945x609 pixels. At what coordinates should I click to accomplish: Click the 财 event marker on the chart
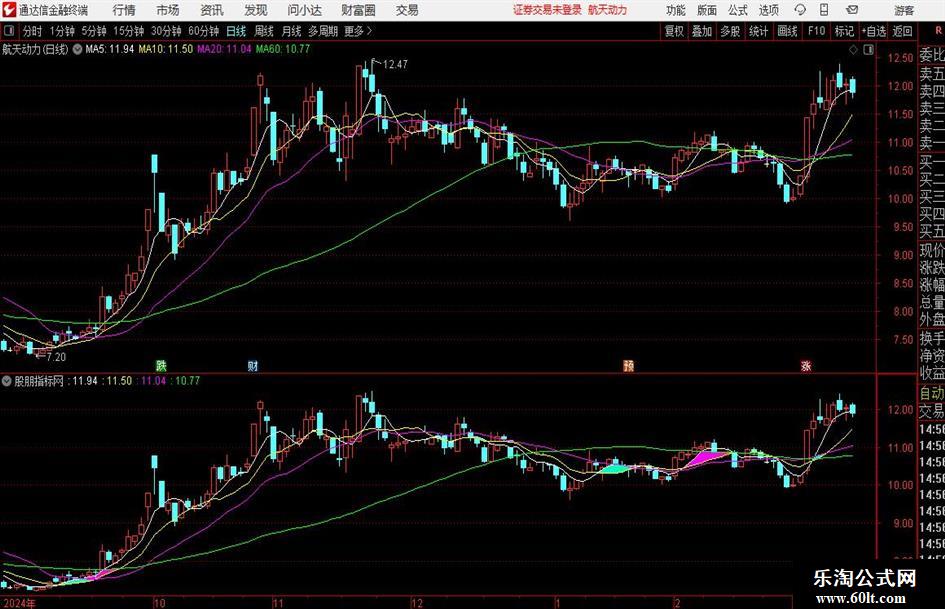click(253, 365)
